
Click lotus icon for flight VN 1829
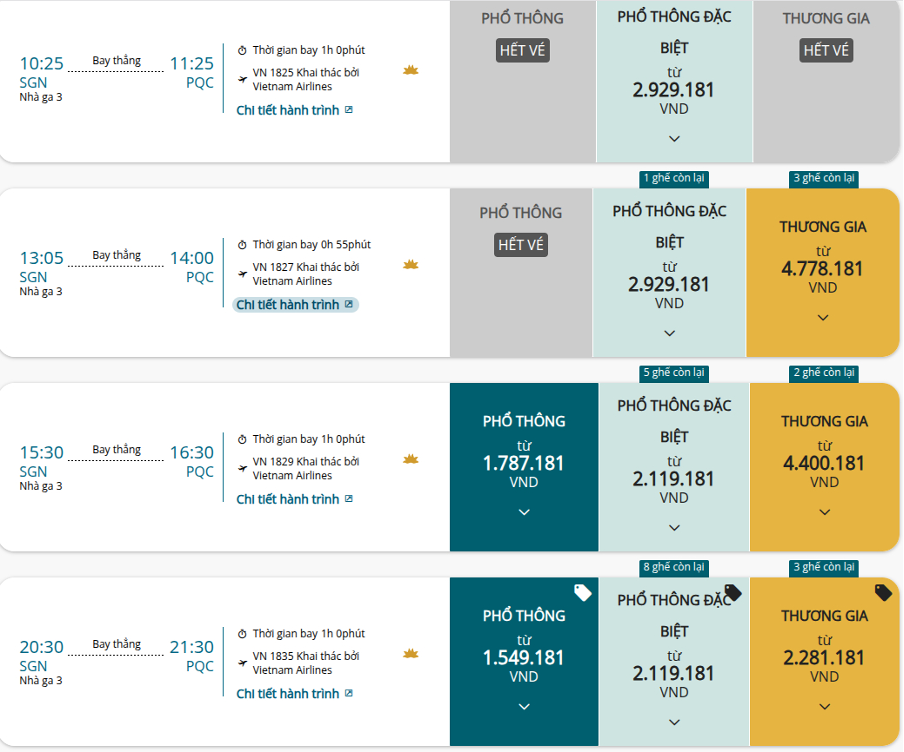point(410,459)
